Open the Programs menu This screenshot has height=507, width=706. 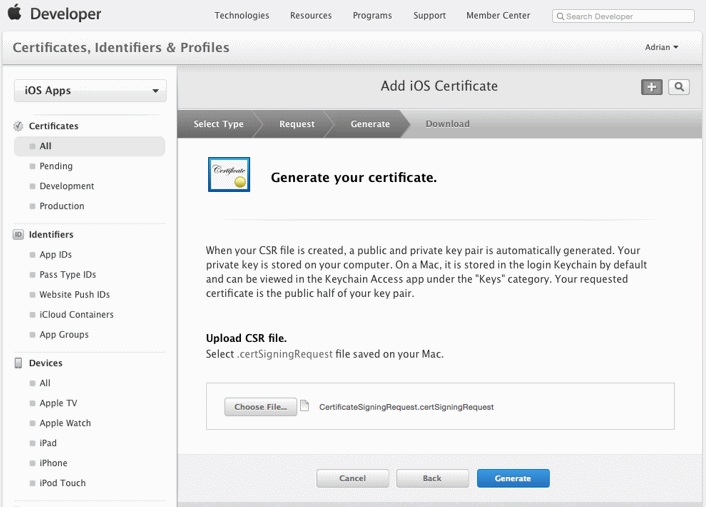[x=372, y=15]
